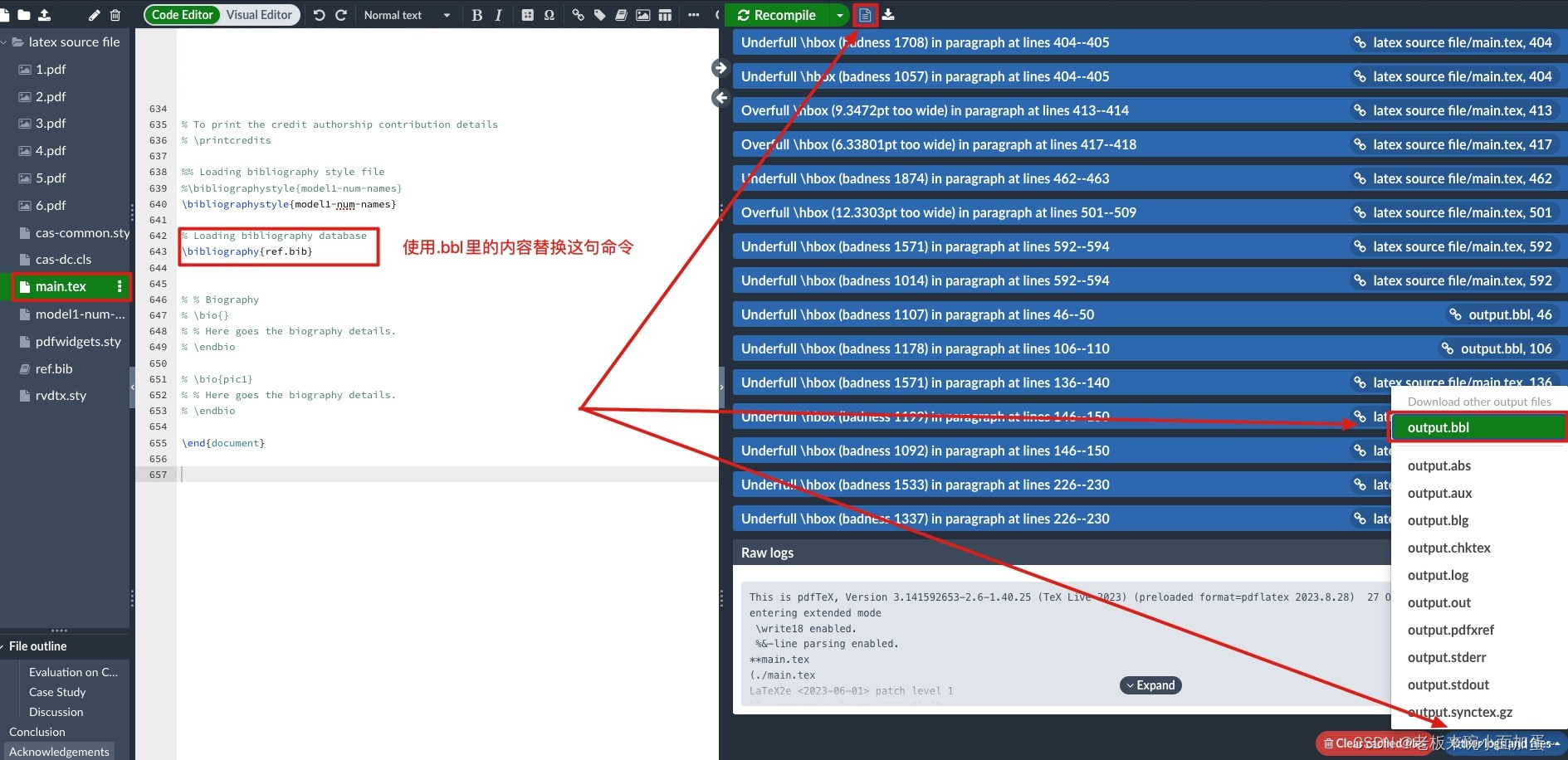Click the Insert reference tag icon
Image resolution: width=1568 pixels, height=760 pixels.
point(600,15)
